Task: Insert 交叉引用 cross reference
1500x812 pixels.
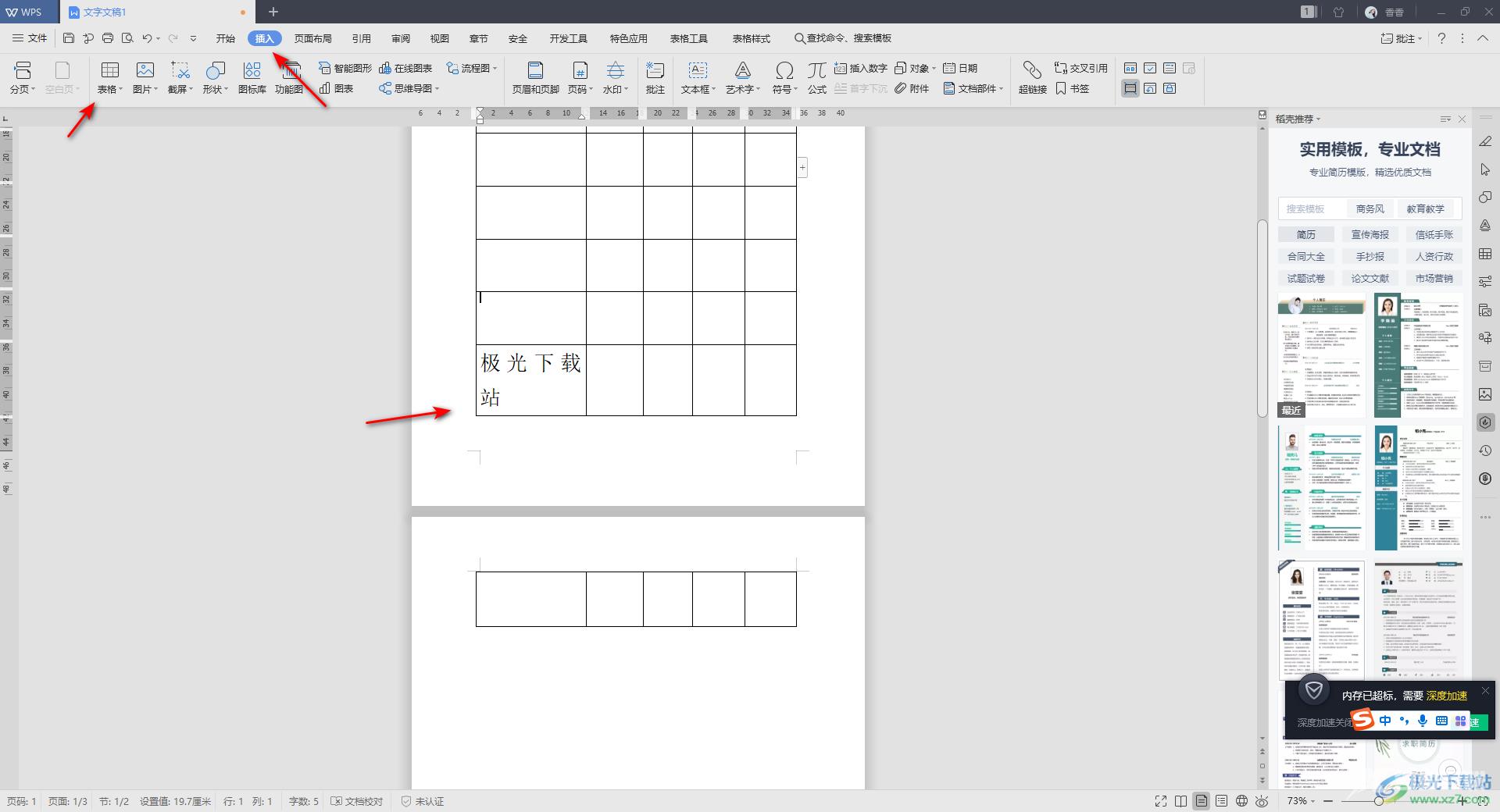Action: pyautogui.click(x=1080, y=68)
